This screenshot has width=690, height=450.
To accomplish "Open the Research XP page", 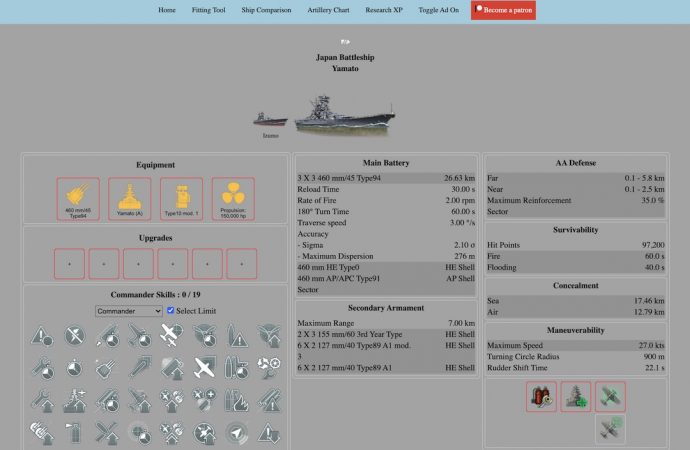I will [x=384, y=10].
